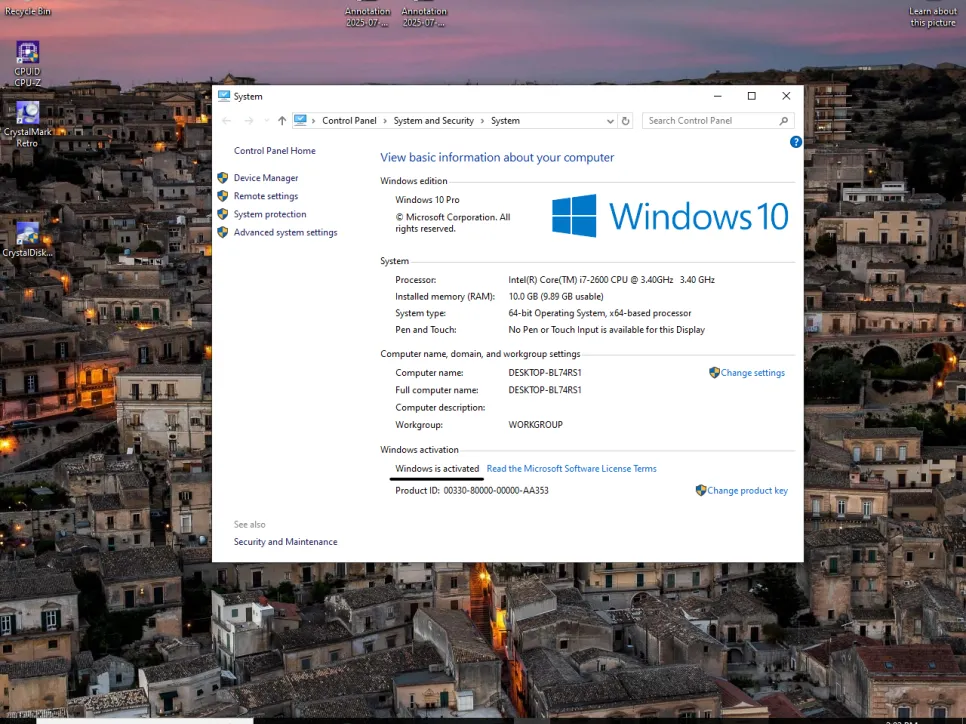Click shield icon next to Change product key

(700, 490)
